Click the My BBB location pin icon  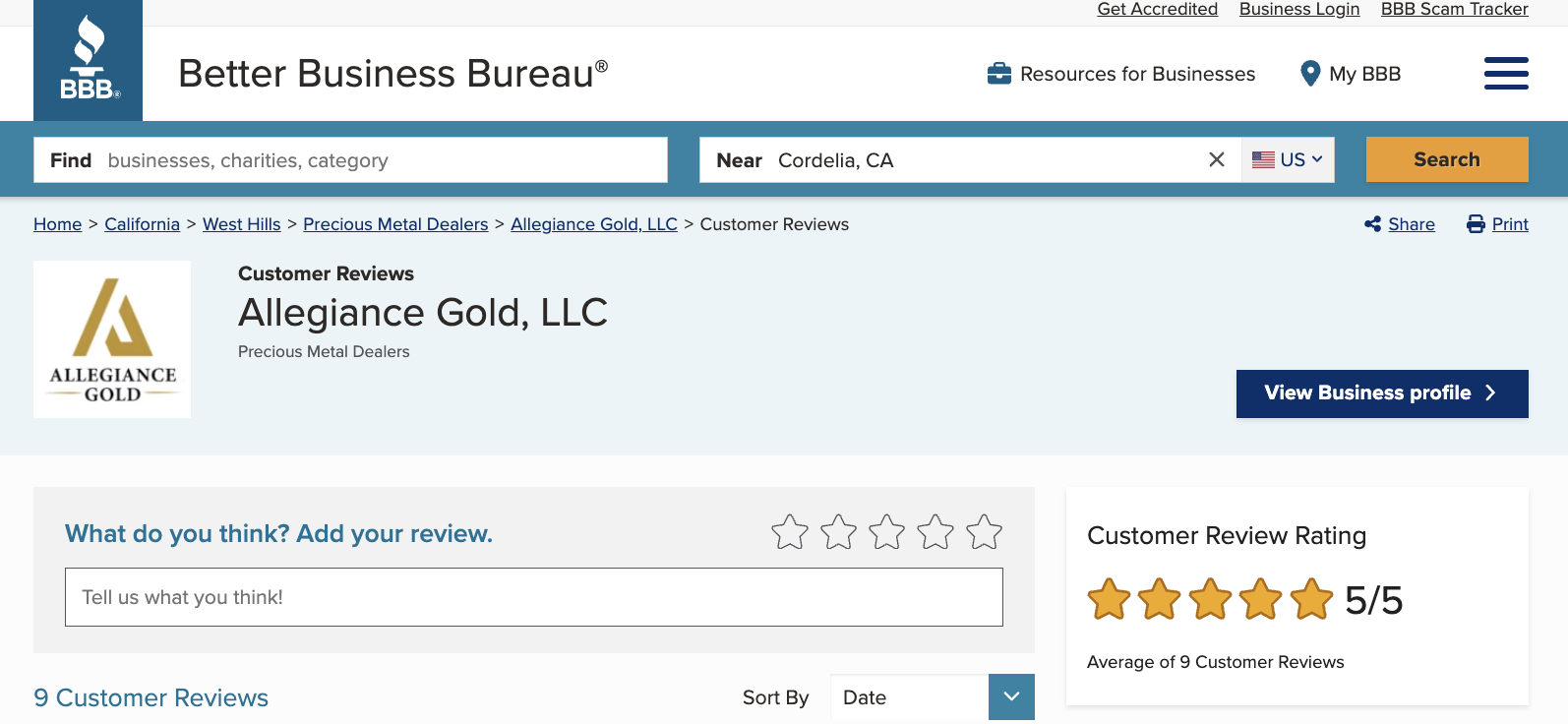pyautogui.click(x=1310, y=74)
